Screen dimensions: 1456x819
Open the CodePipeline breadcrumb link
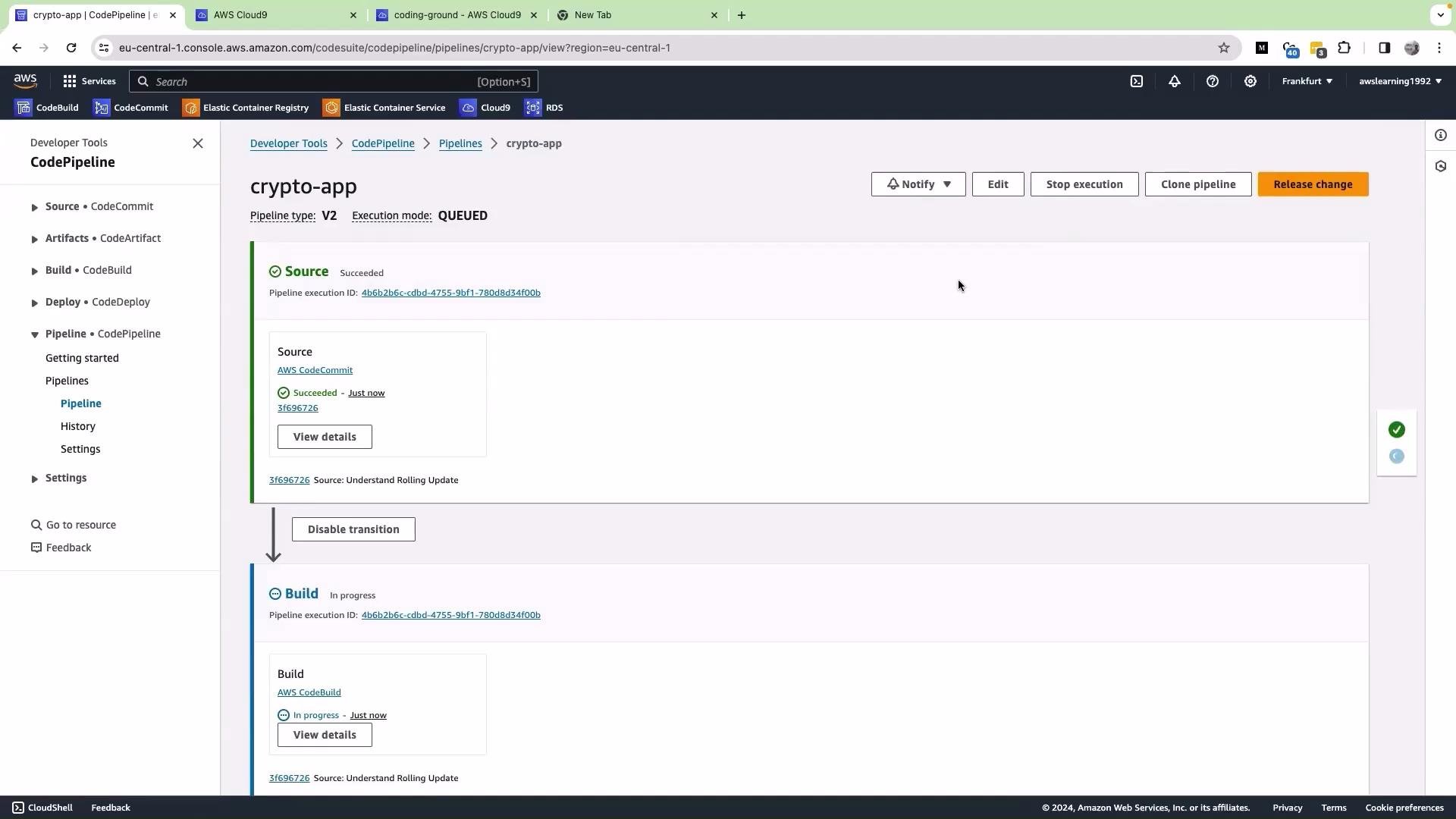[383, 143]
